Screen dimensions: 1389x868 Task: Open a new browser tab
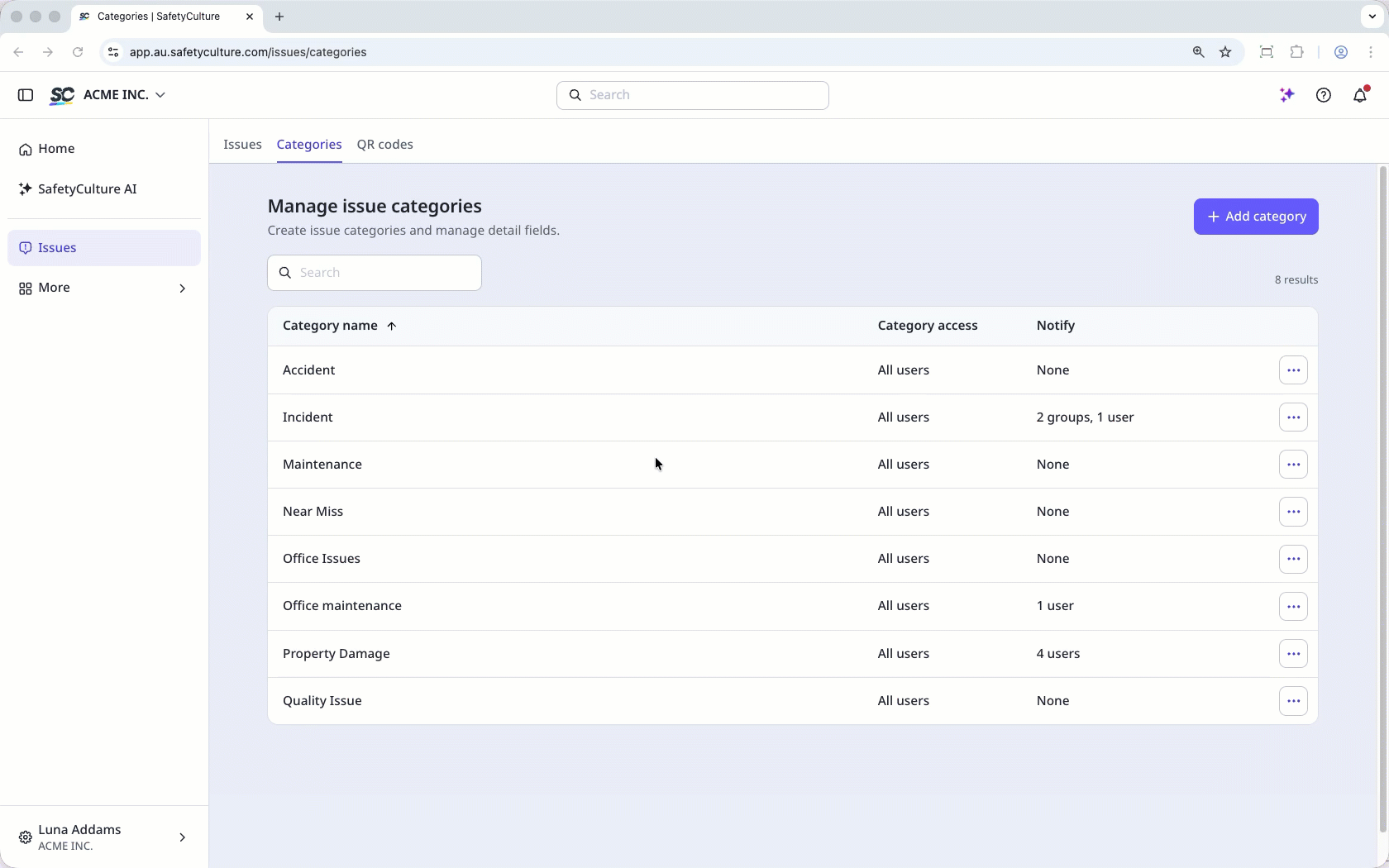coord(279,17)
